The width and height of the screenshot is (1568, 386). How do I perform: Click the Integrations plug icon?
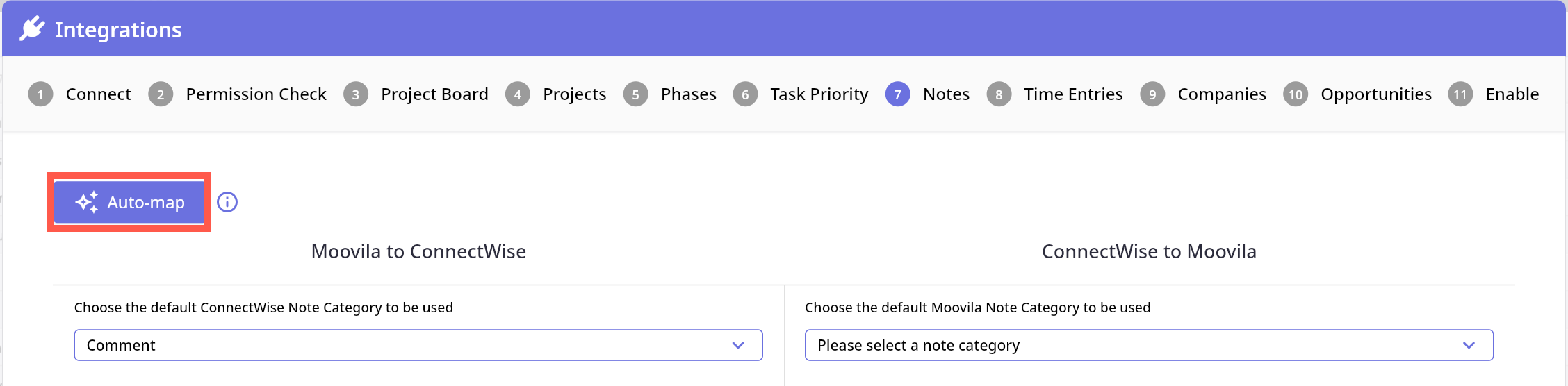click(32, 29)
